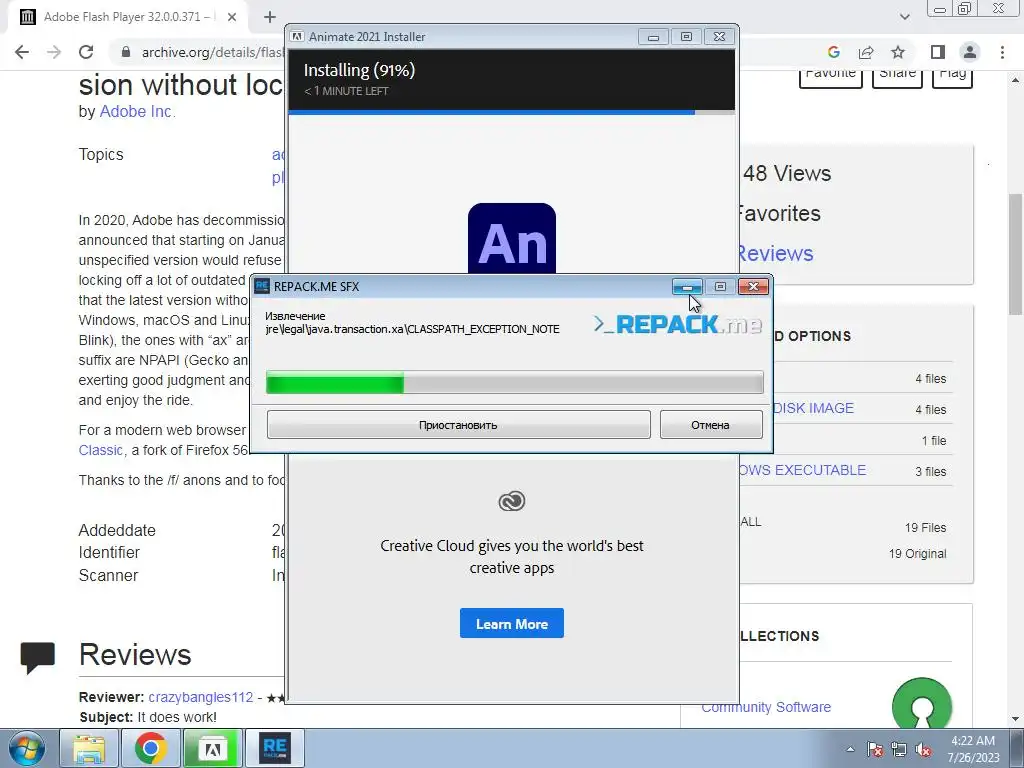Screen dimensions: 1024x768
Task: Open Community Software collection link
Action: [766, 707]
